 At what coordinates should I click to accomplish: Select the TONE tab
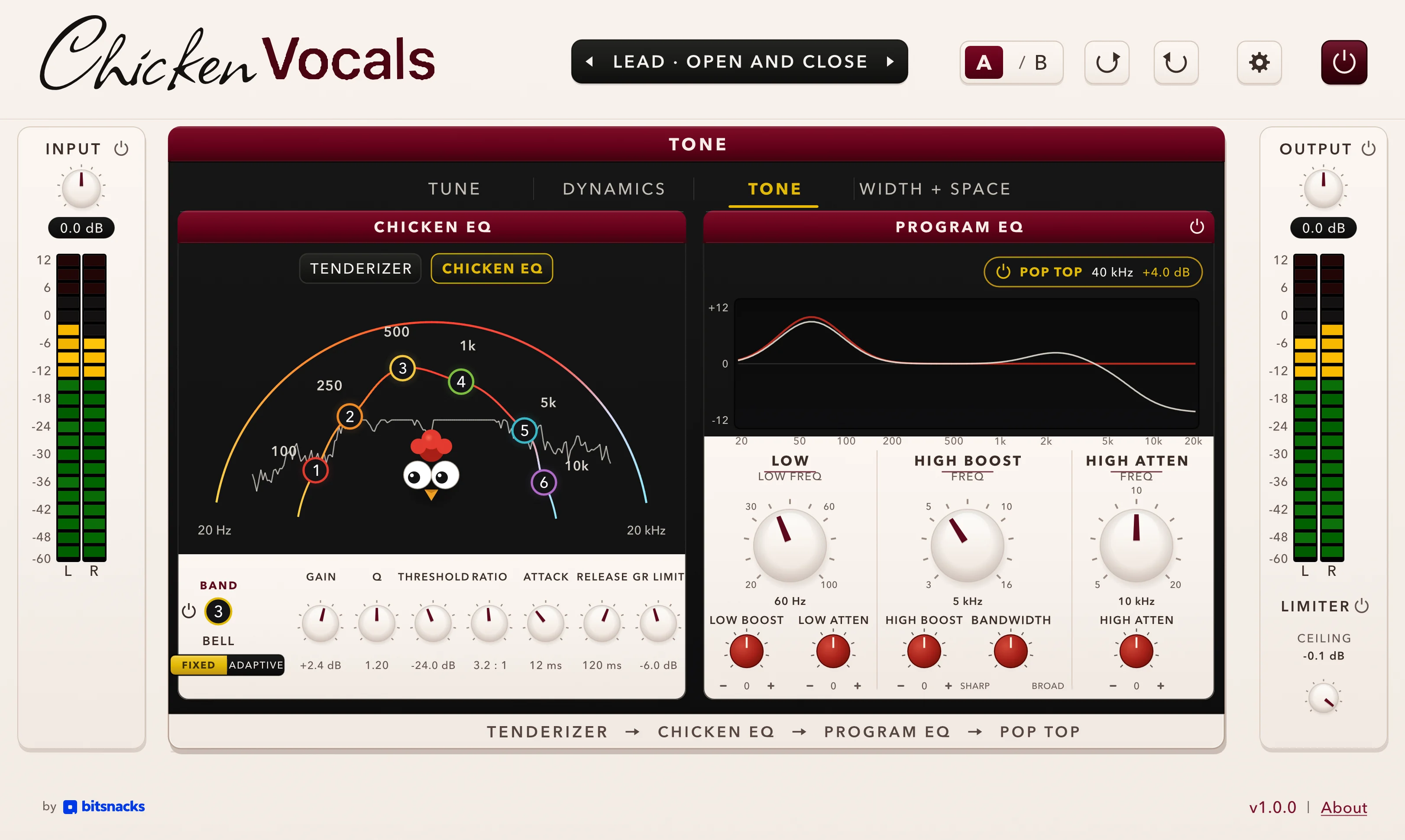point(774,188)
